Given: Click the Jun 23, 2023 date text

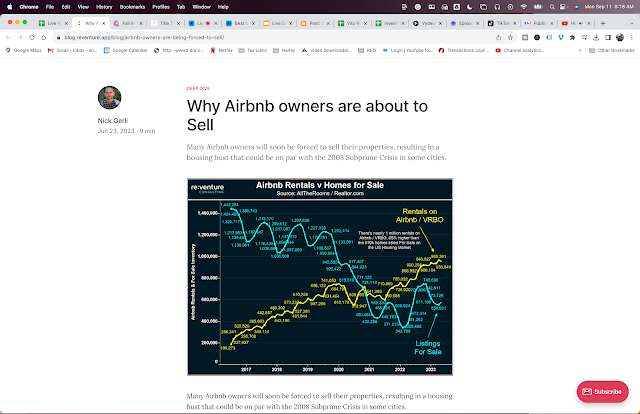Looking at the screenshot, I should [116, 131].
